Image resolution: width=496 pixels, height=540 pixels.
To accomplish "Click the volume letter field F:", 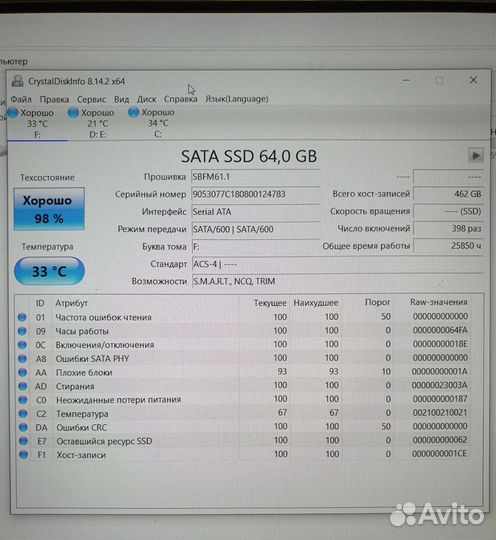I will (x=255, y=247).
